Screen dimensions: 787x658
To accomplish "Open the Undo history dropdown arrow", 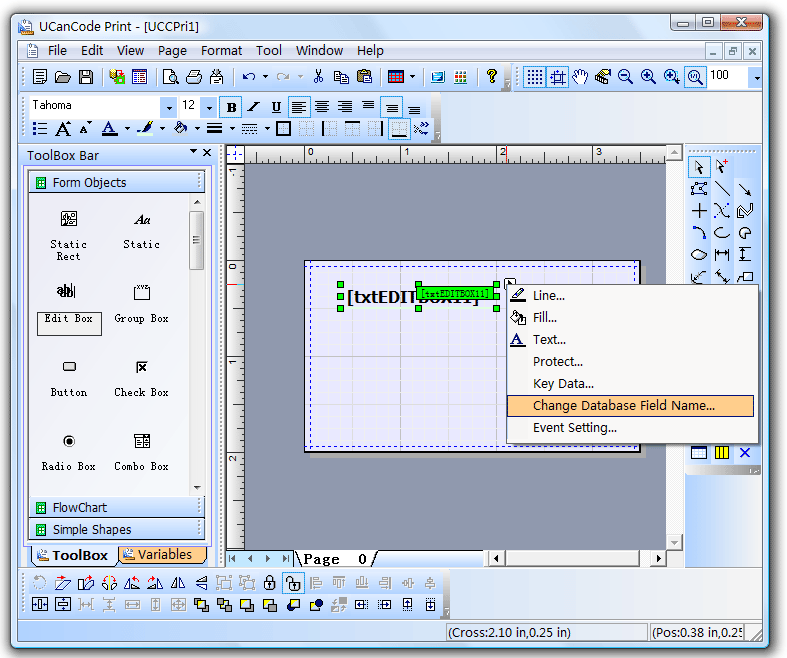I will tap(266, 77).
